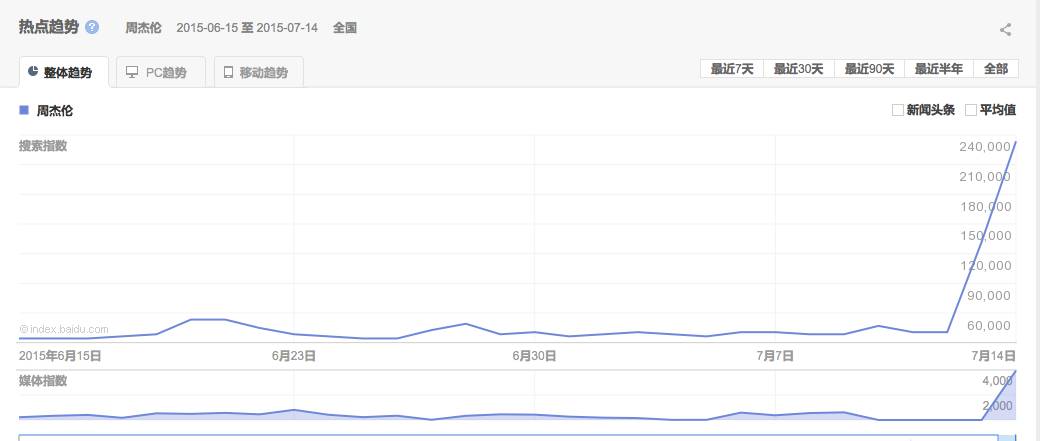1040x441 pixels.
Task: Click the date range 2015-06-15 至 2015-07-14
Action: click(247, 28)
